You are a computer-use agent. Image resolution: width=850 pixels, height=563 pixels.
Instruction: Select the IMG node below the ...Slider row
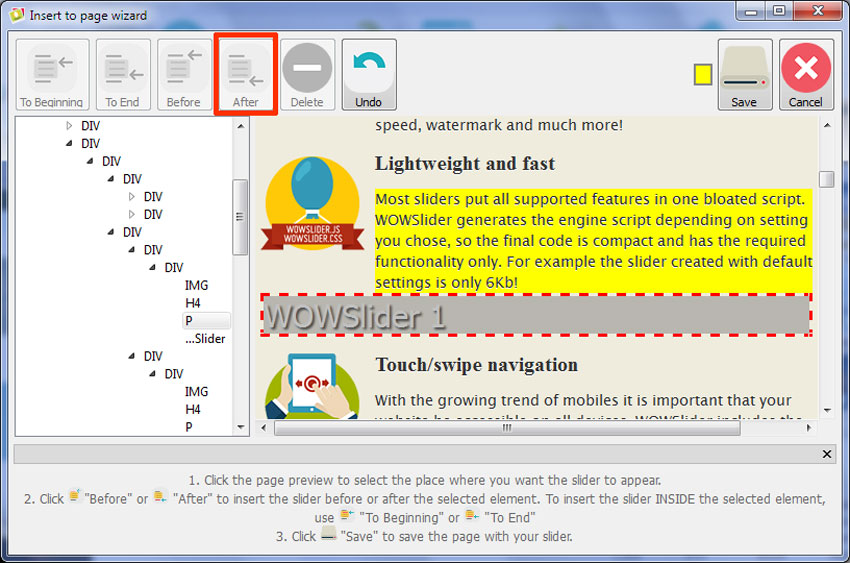click(196, 391)
